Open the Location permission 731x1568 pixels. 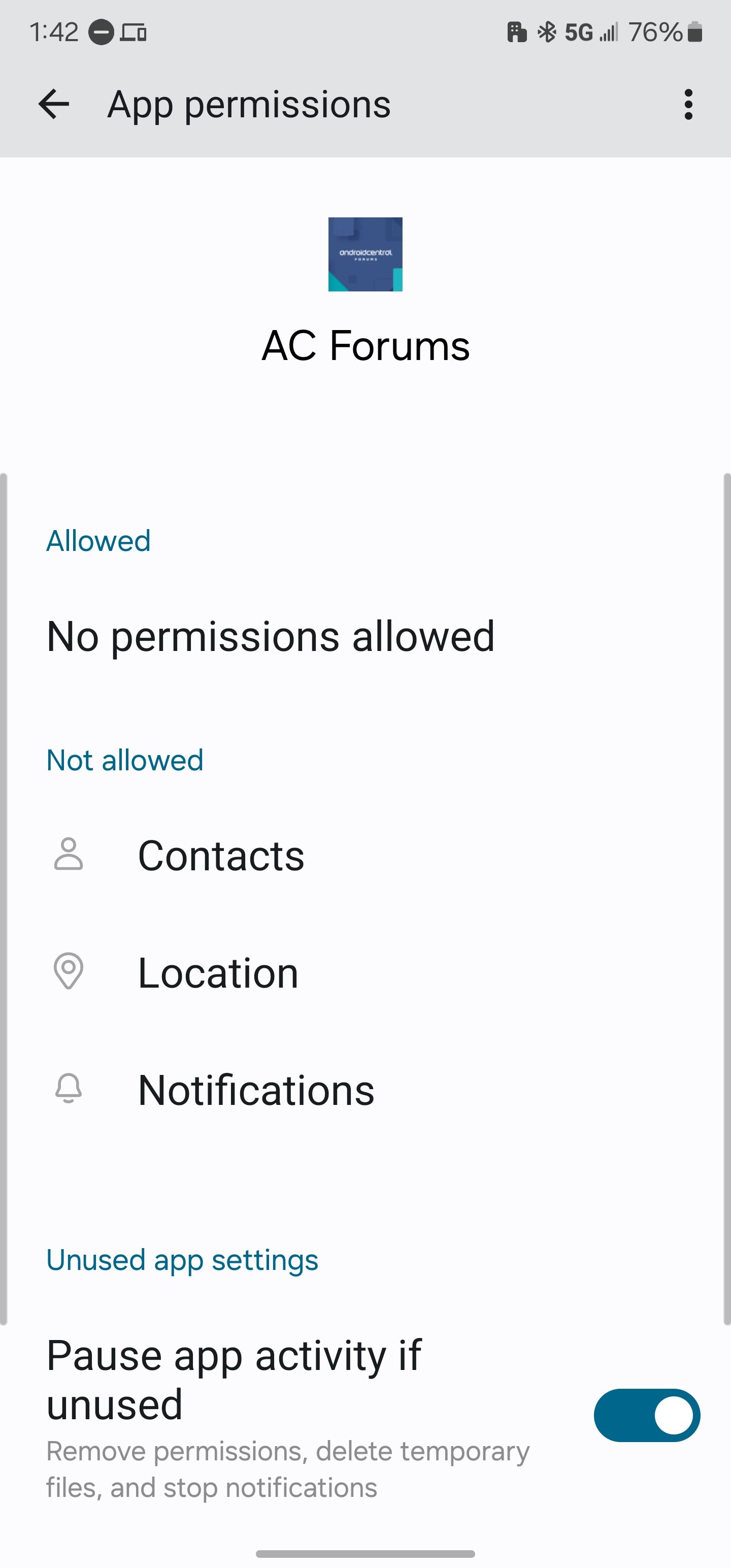coord(365,972)
